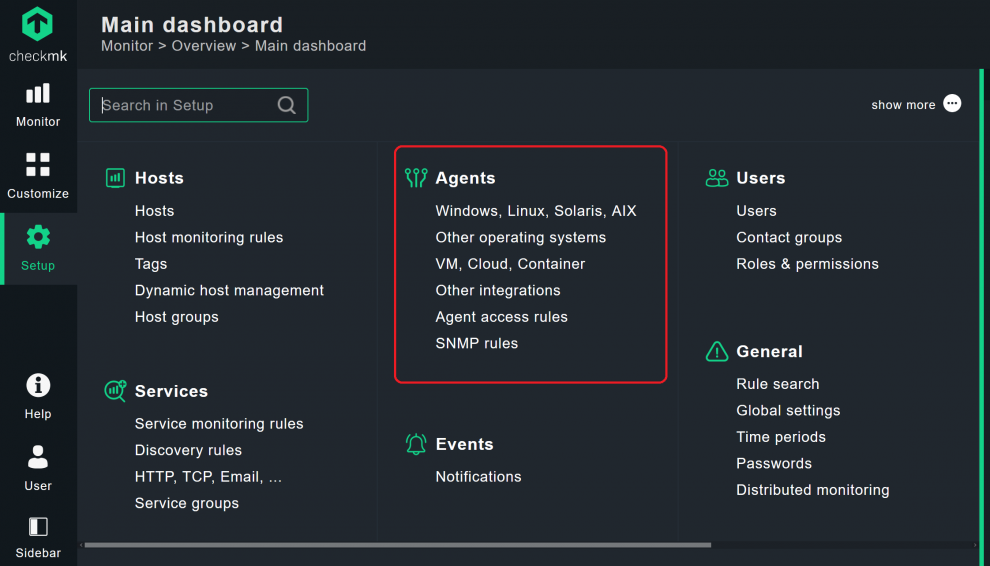Click the checkmk logo icon

[38, 24]
